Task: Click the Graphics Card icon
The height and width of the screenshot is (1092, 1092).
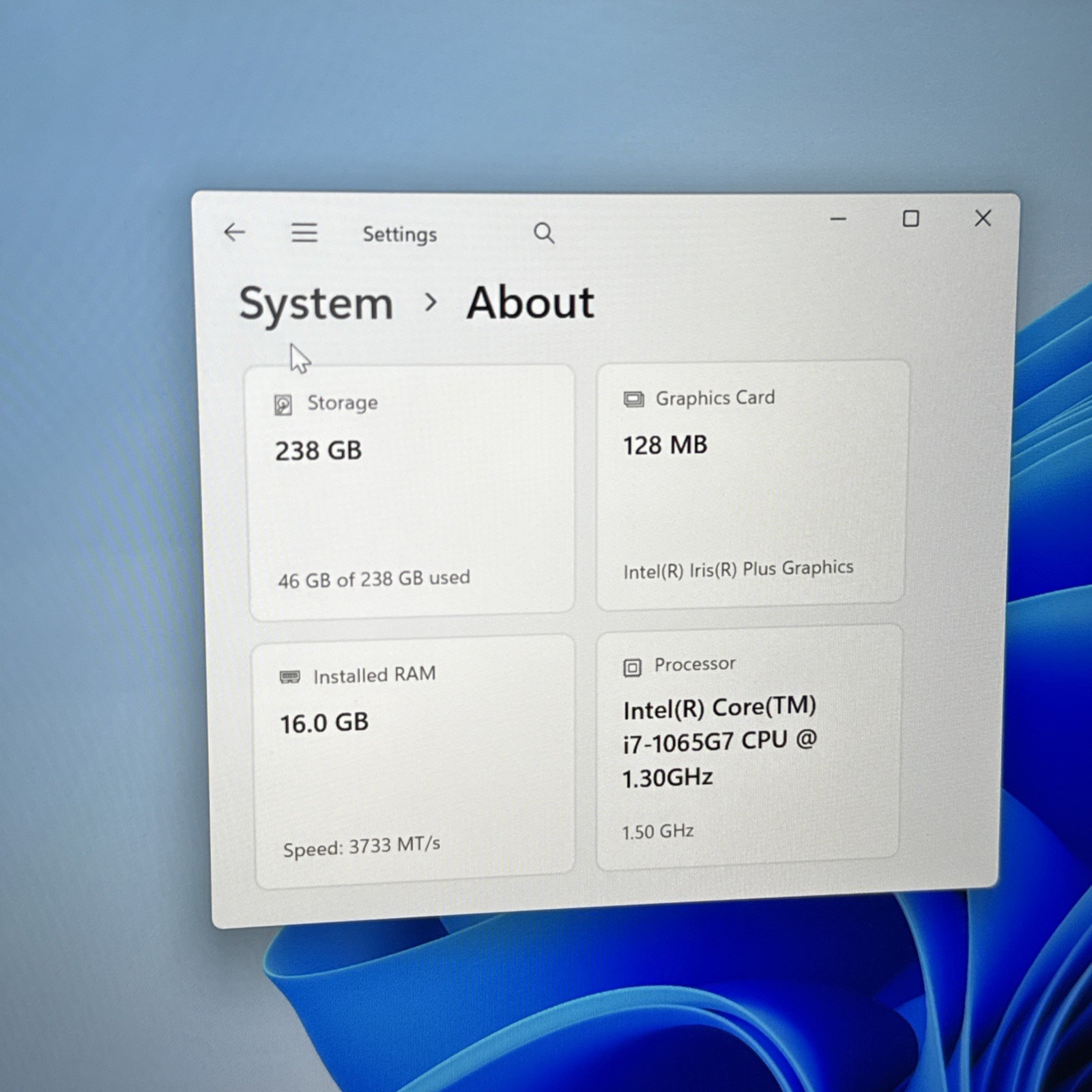Action: [633, 399]
